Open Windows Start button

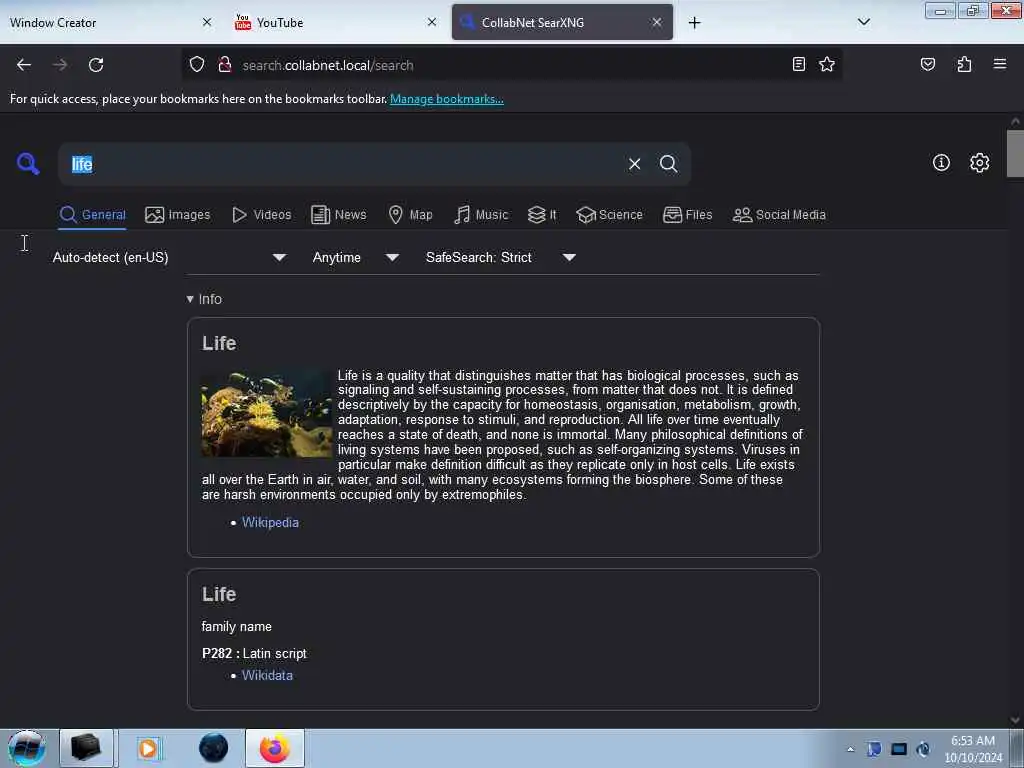click(x=27, y=748)
